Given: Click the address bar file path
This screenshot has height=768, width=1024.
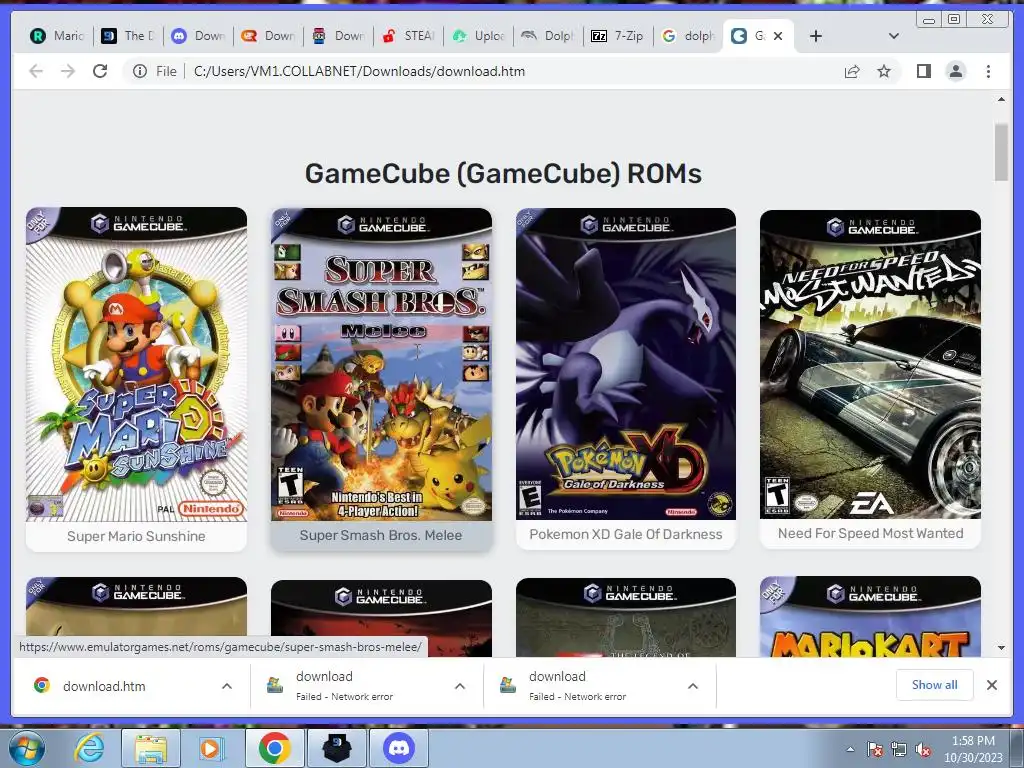Looking at the screenshot, I should tap(359, 71).
